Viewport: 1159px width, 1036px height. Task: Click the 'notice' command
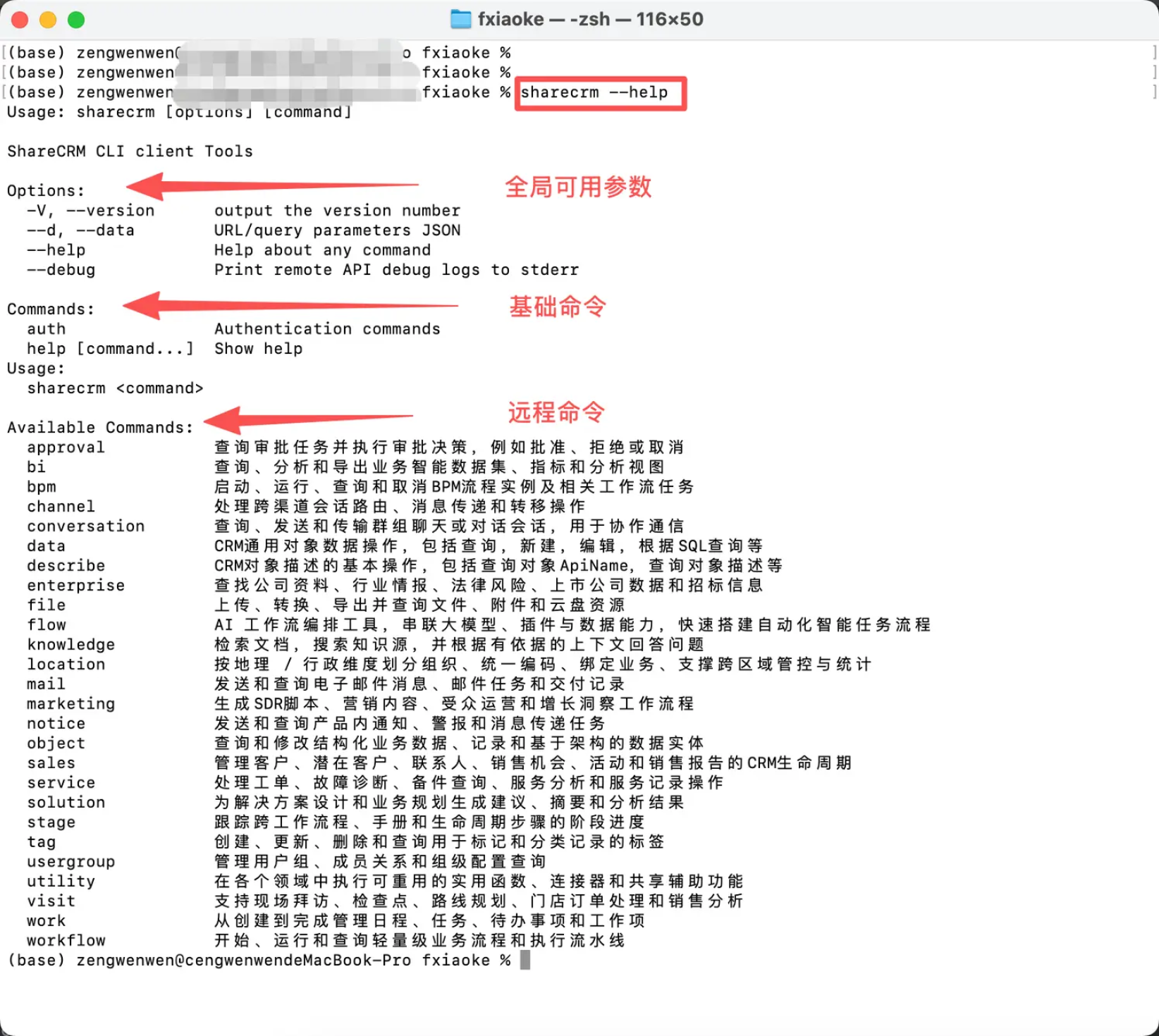point(56,724)
